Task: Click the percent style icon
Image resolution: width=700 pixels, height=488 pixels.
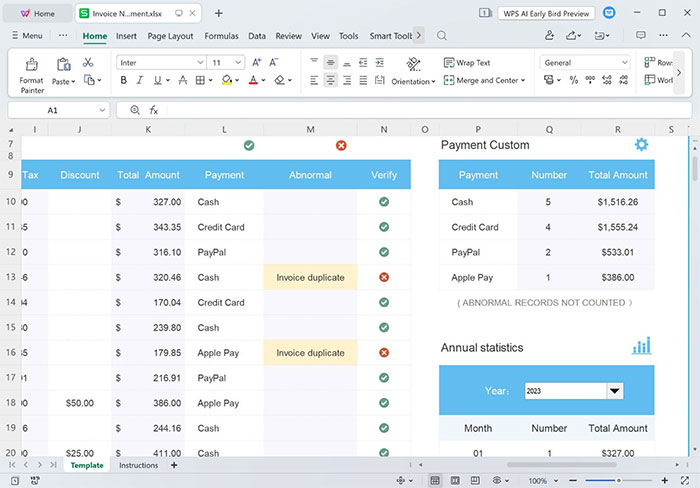Action: pyautogui.click(x=575, y=81)
